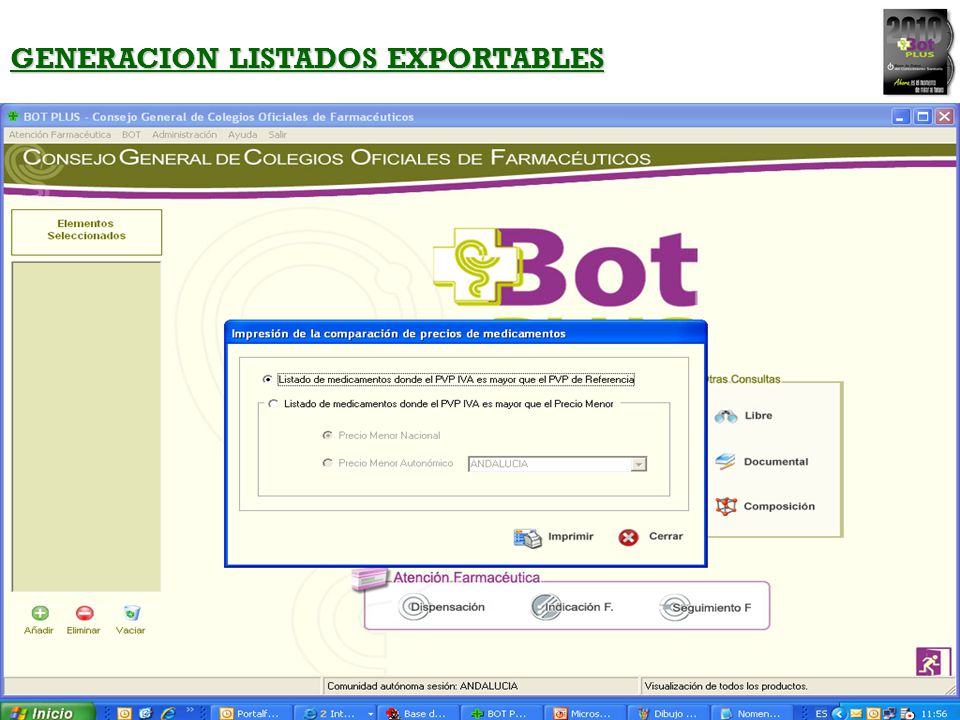
Task: Click the red Eliminar minus icon
Action: click(84, 613)
